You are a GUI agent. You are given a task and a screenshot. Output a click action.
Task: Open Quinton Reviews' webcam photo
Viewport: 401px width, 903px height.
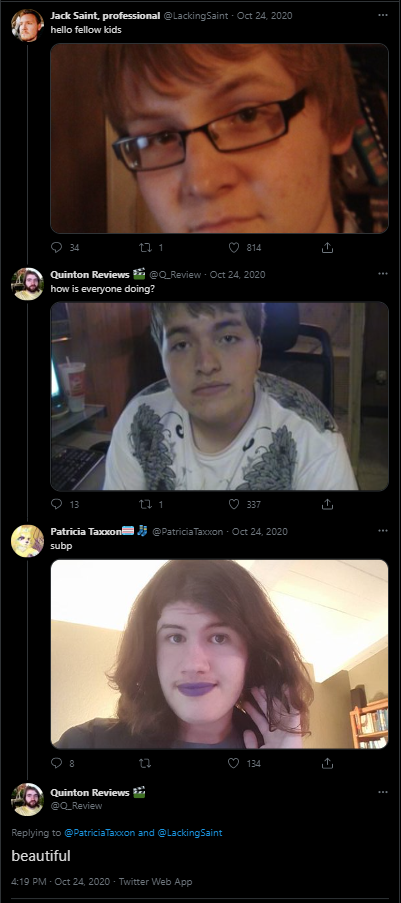coord(220,396)
